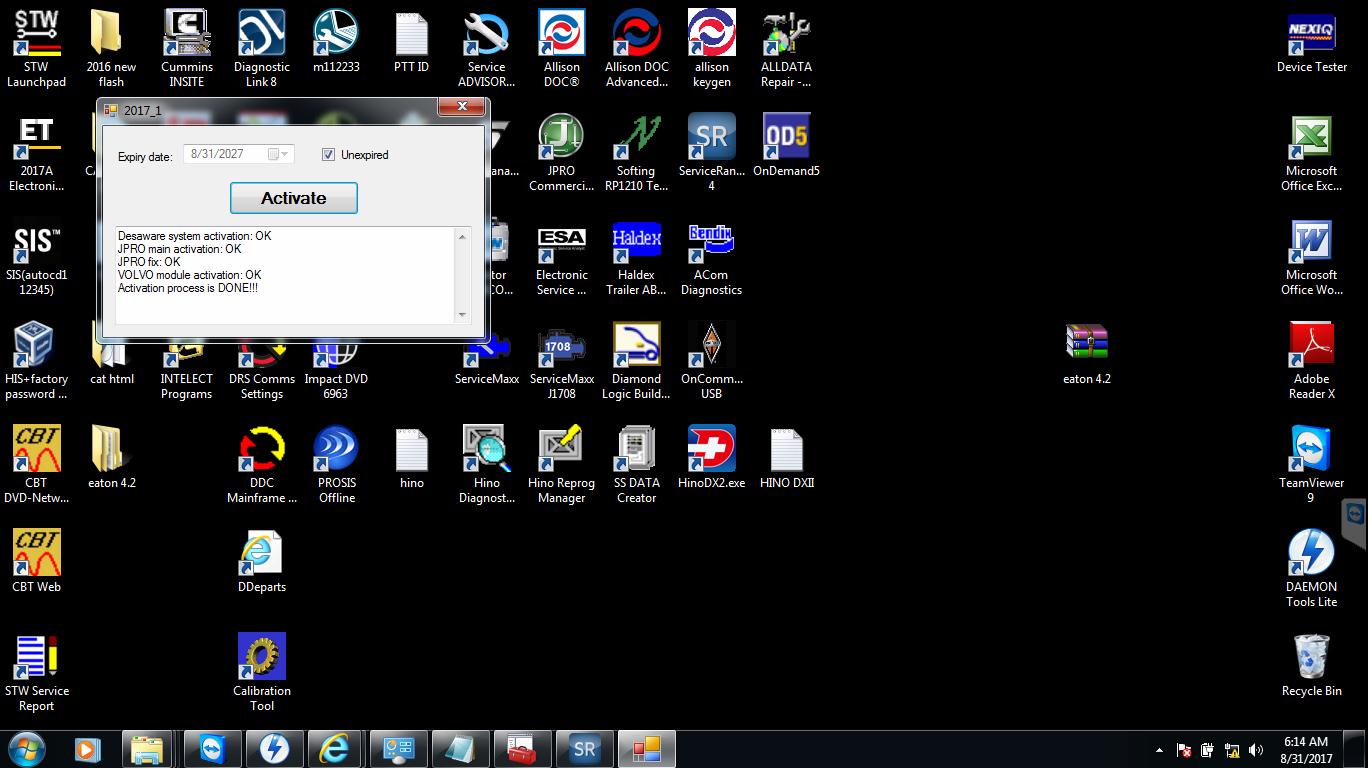Open the STW Launchpad desktop icon

tap(36, 48)
